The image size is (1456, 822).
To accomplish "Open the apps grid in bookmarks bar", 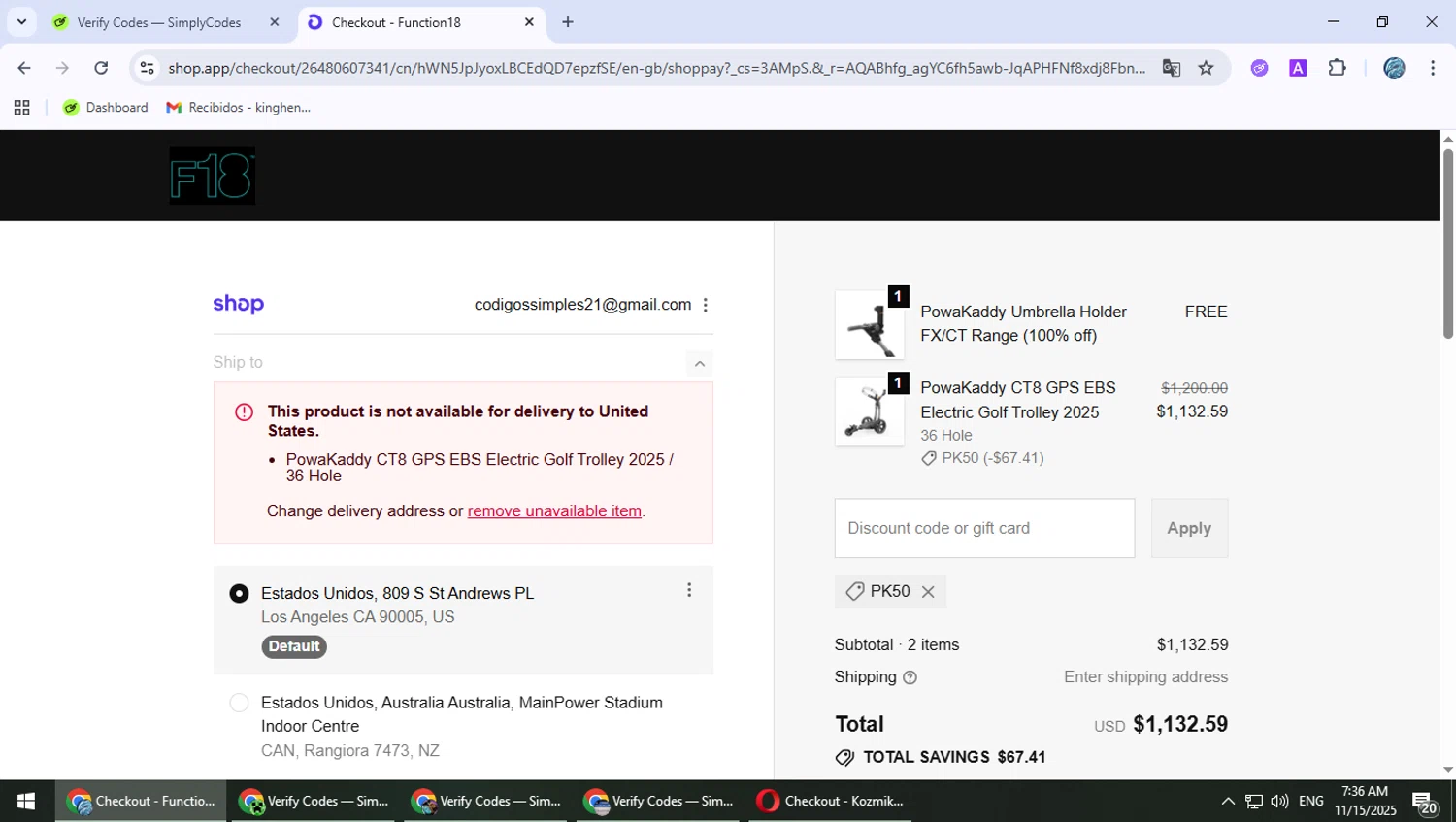I will [21, 108].
